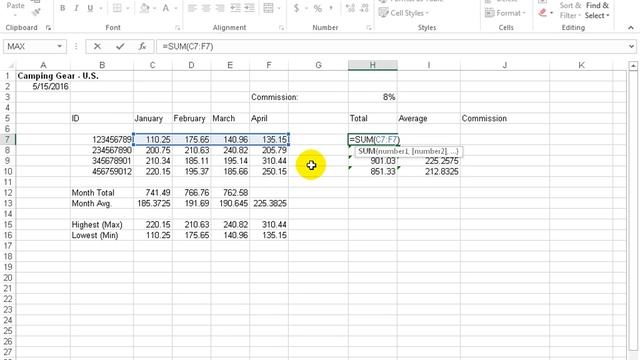Open Clear options dropdown arrow
This screenshot has height=360, width=640.
point(551,13)
